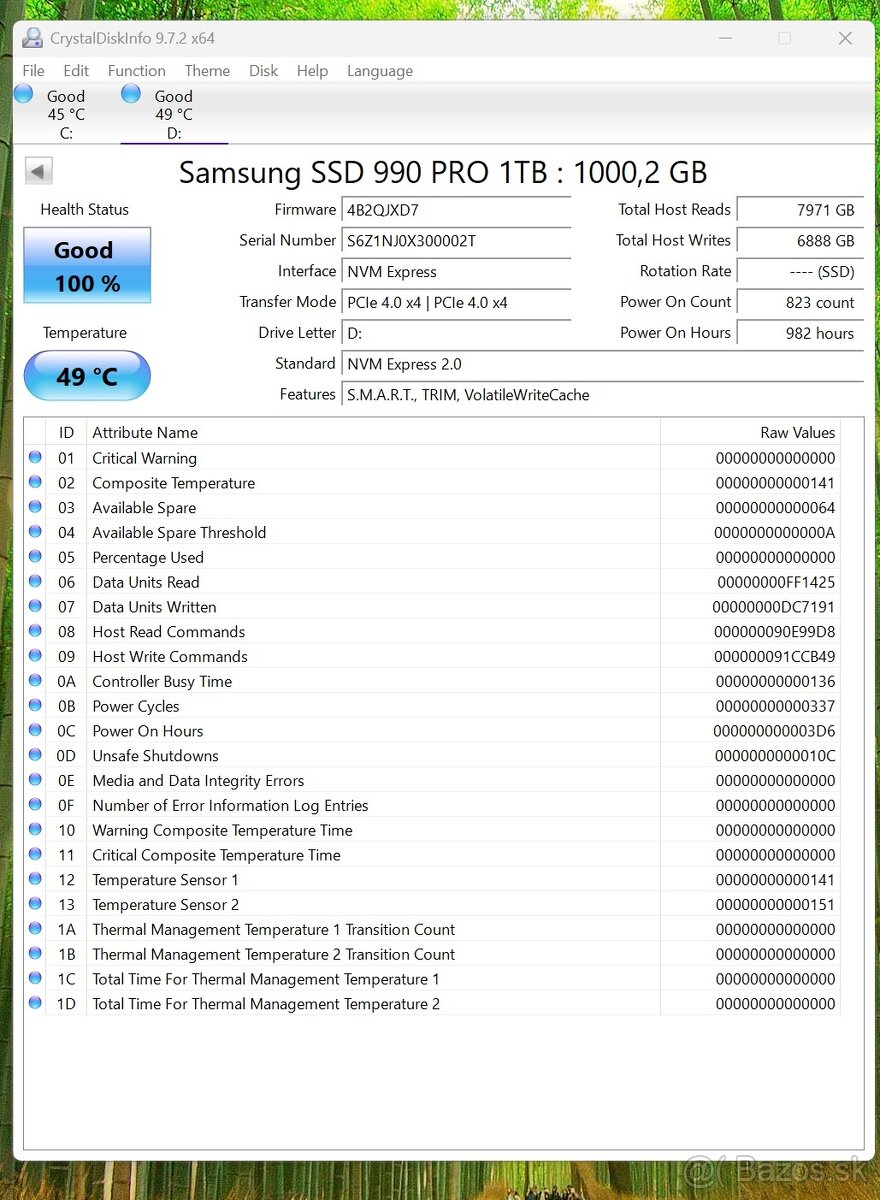Screen dimensions: 880x1200
Task: Click the status dot beside Power Cycles
Action: point(35,706)
